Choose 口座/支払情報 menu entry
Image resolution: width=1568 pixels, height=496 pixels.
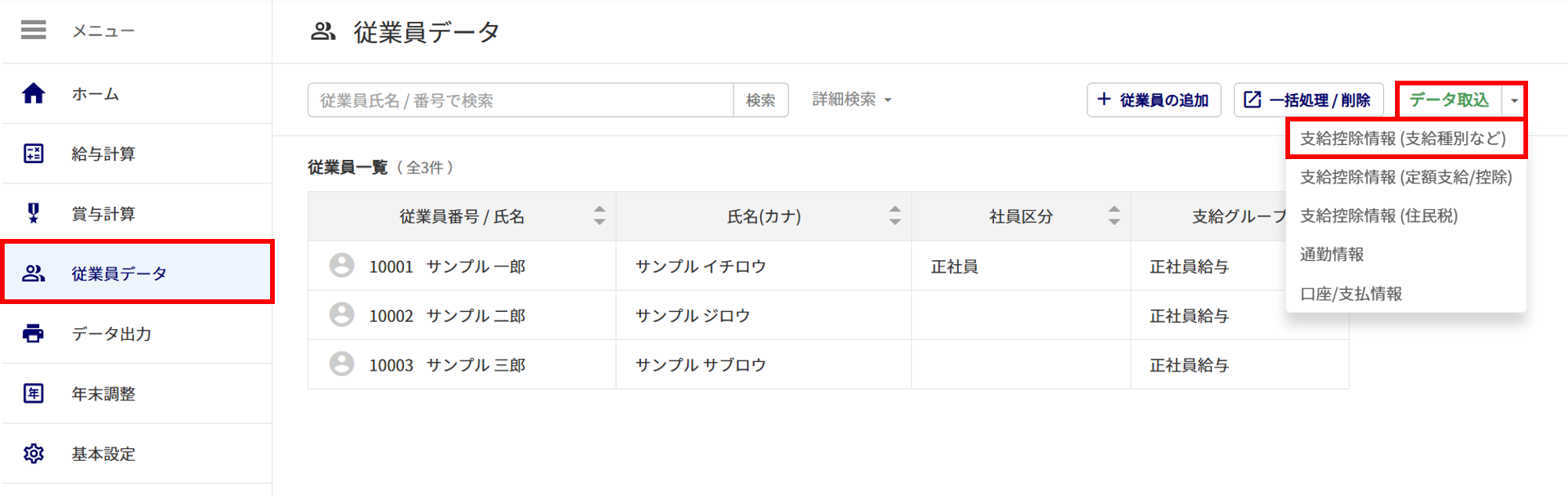click(x=1406, y=294)
